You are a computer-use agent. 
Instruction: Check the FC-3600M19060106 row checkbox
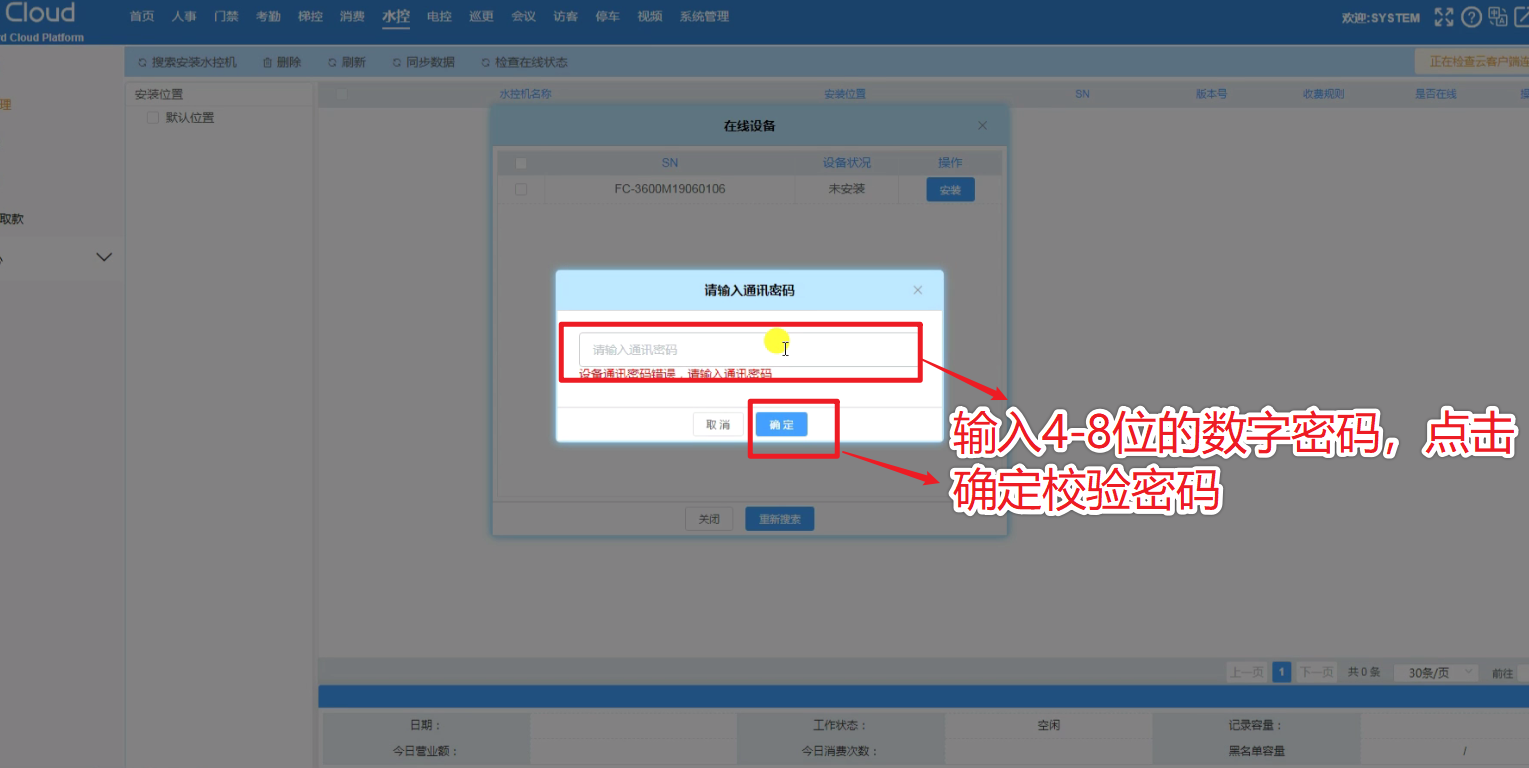(x=521, y=189)
